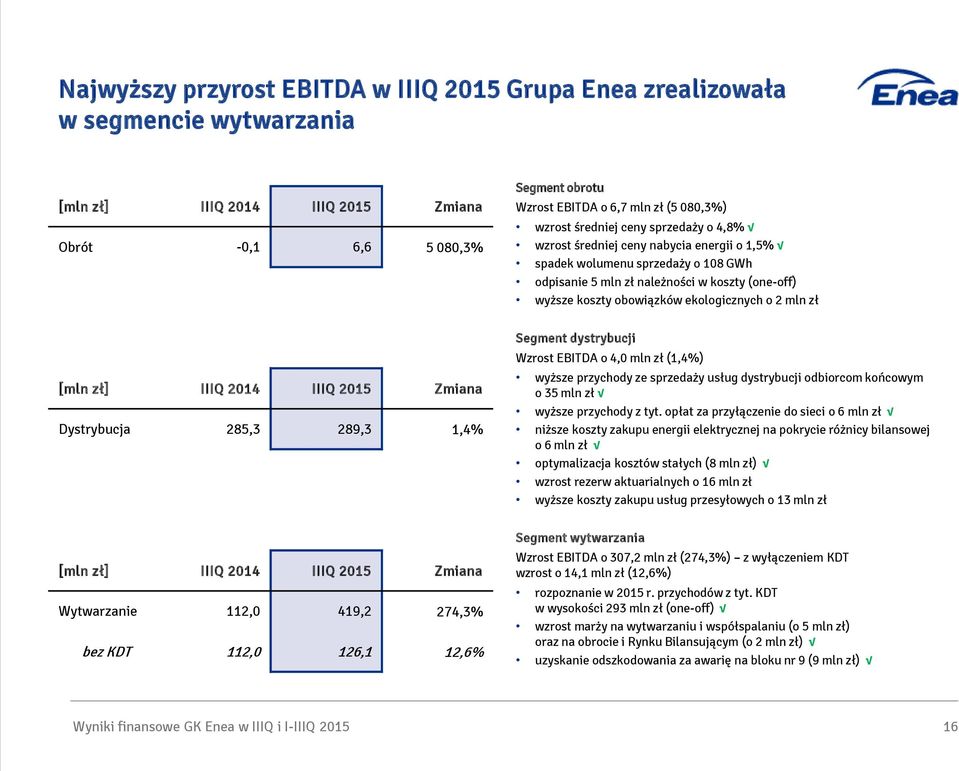The width and height of the screenshot is (959, 771).
Task: Click the page number 16
Action: click(950, 726)
